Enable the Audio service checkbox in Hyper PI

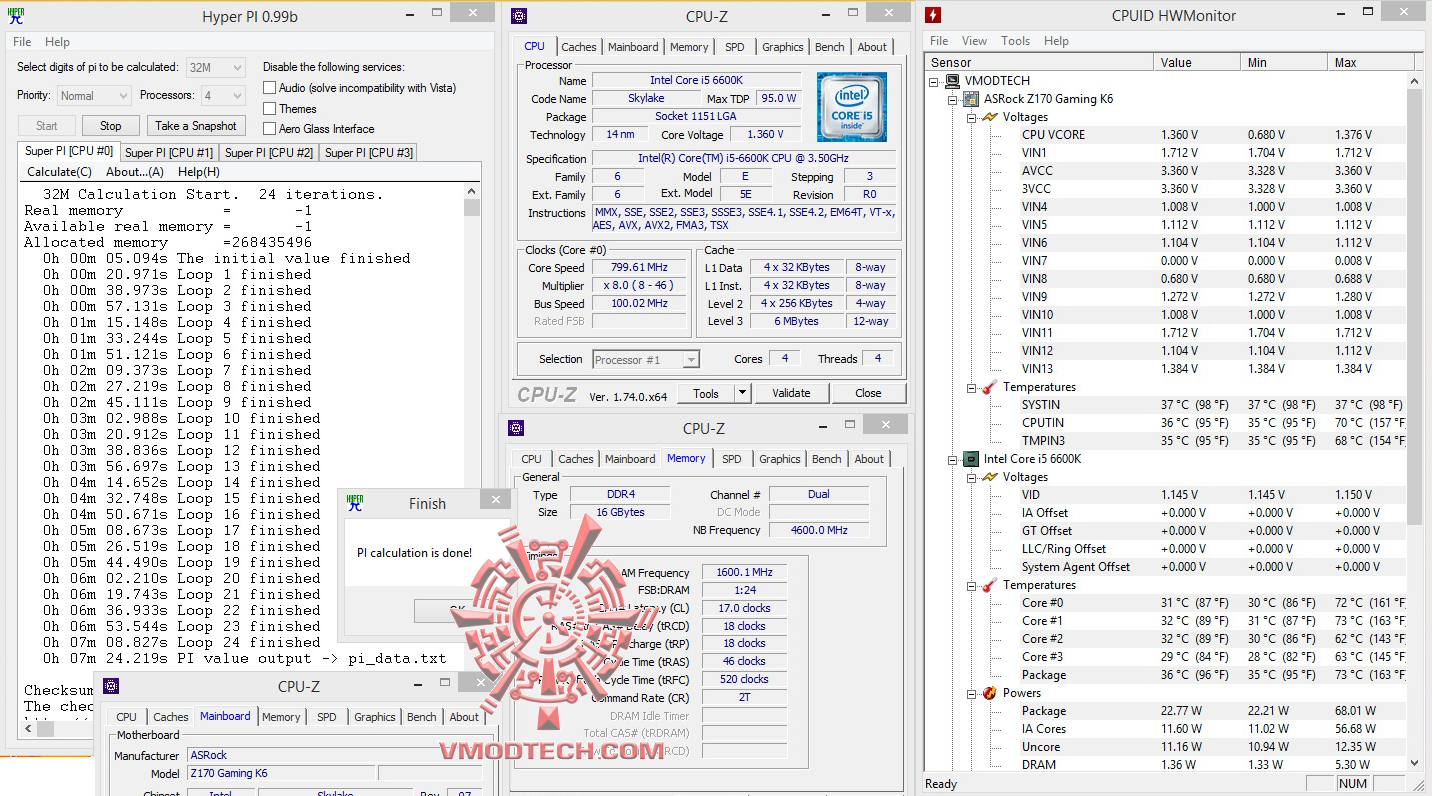pos(270,88)
